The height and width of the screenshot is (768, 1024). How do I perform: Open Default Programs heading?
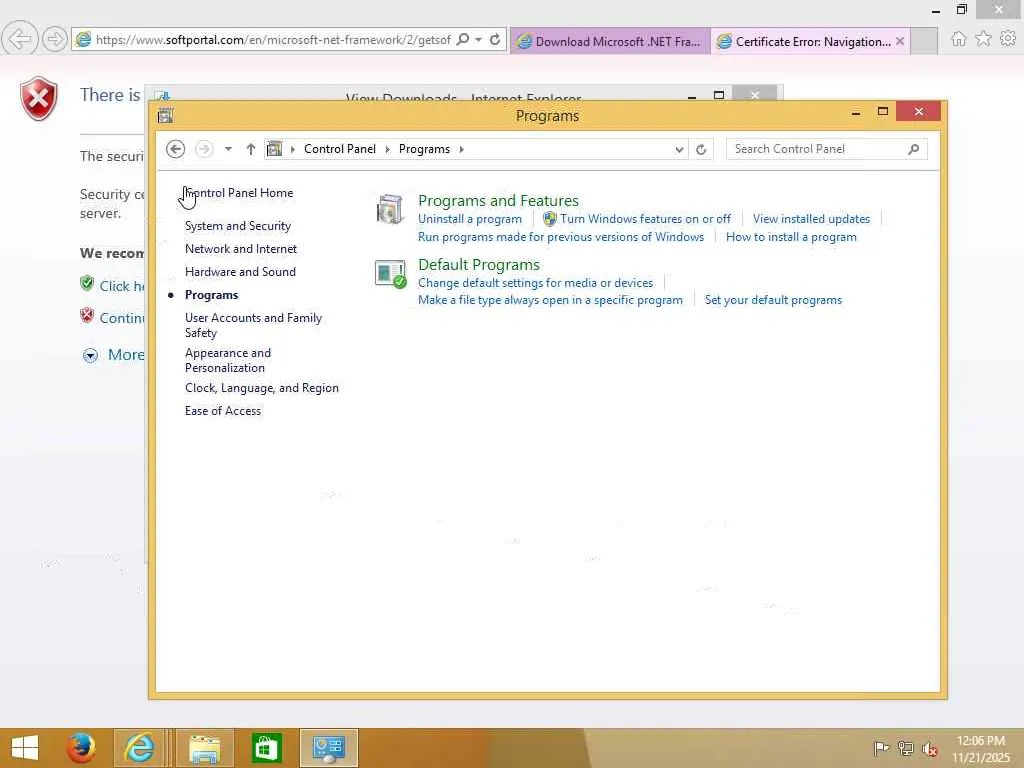[479, 264]
